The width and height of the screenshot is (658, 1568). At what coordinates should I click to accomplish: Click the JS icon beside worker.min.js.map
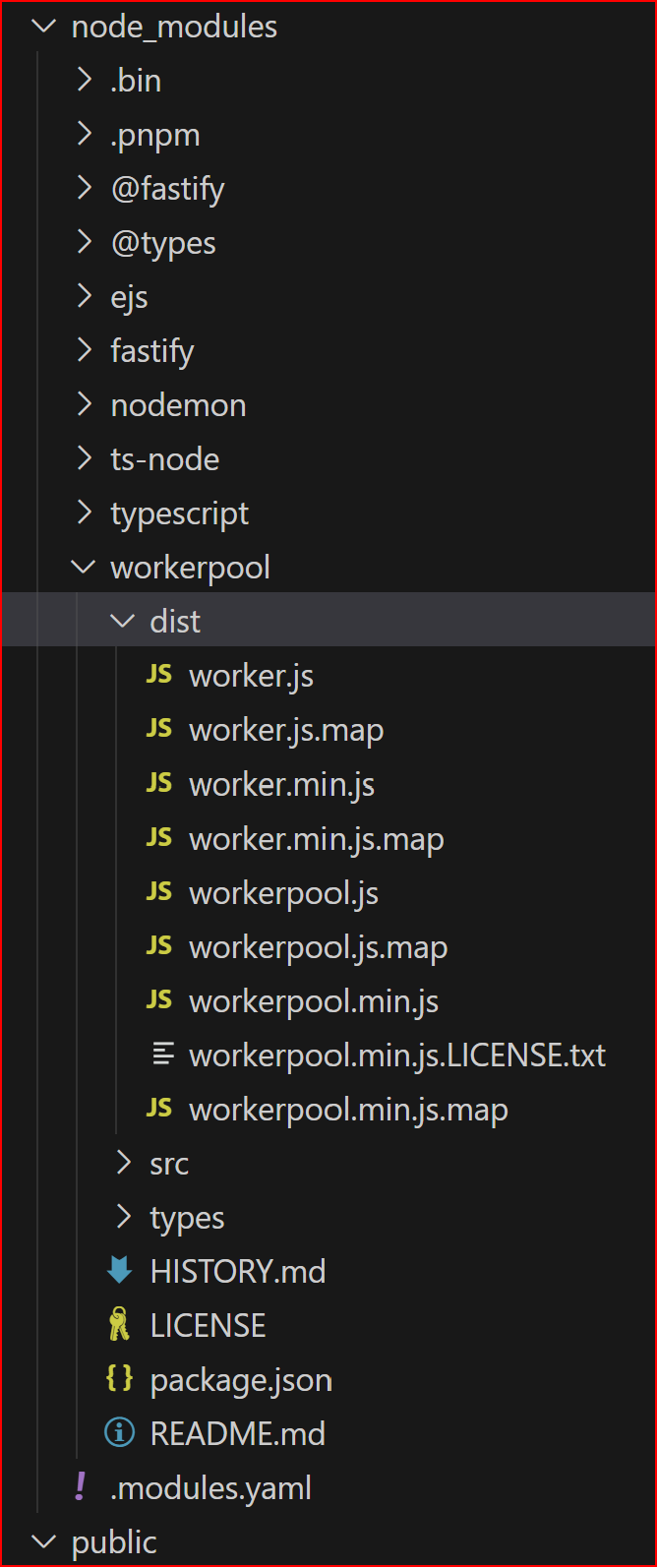159,838
